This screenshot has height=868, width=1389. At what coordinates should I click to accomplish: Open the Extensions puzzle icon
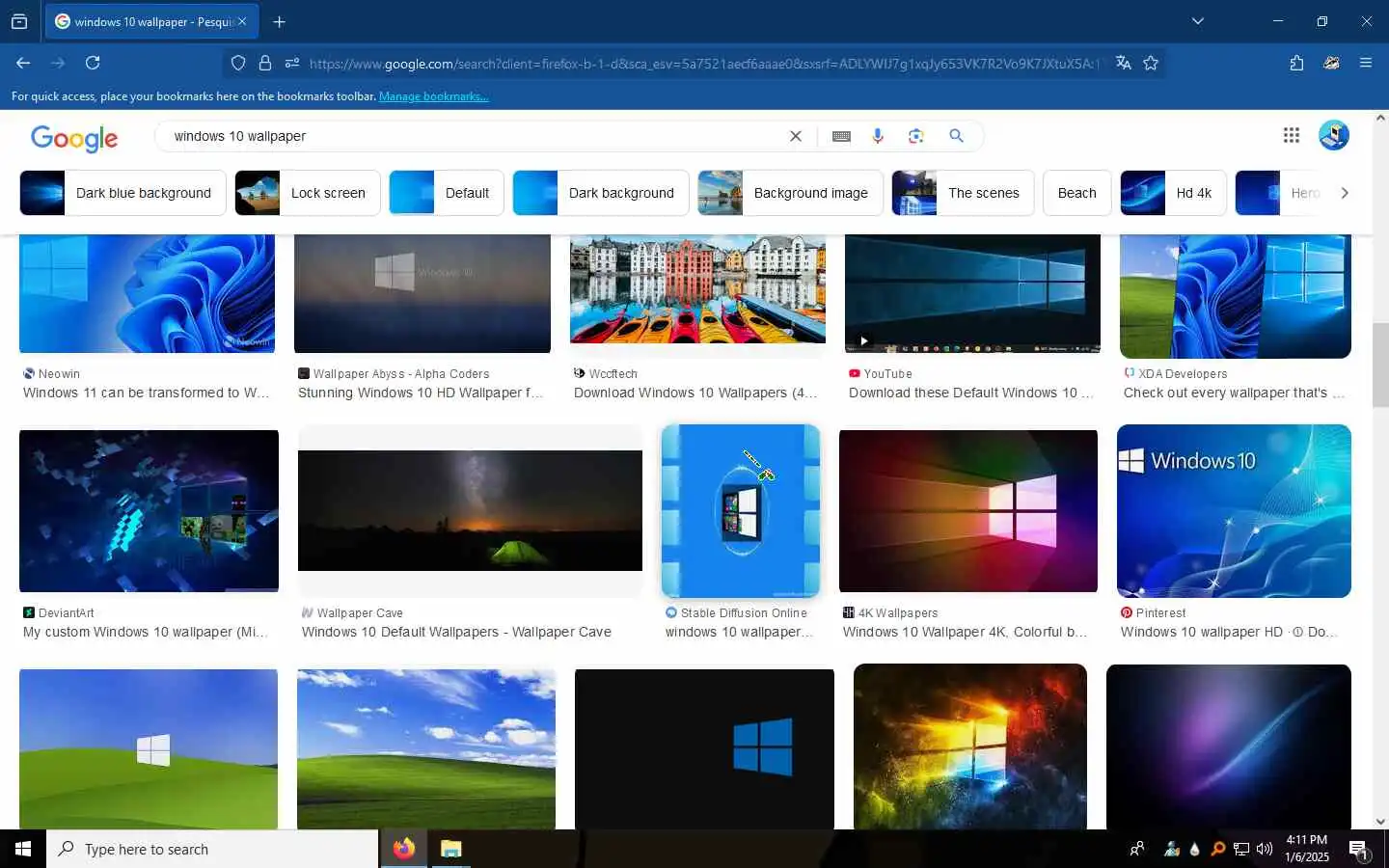pos(1296,63)
